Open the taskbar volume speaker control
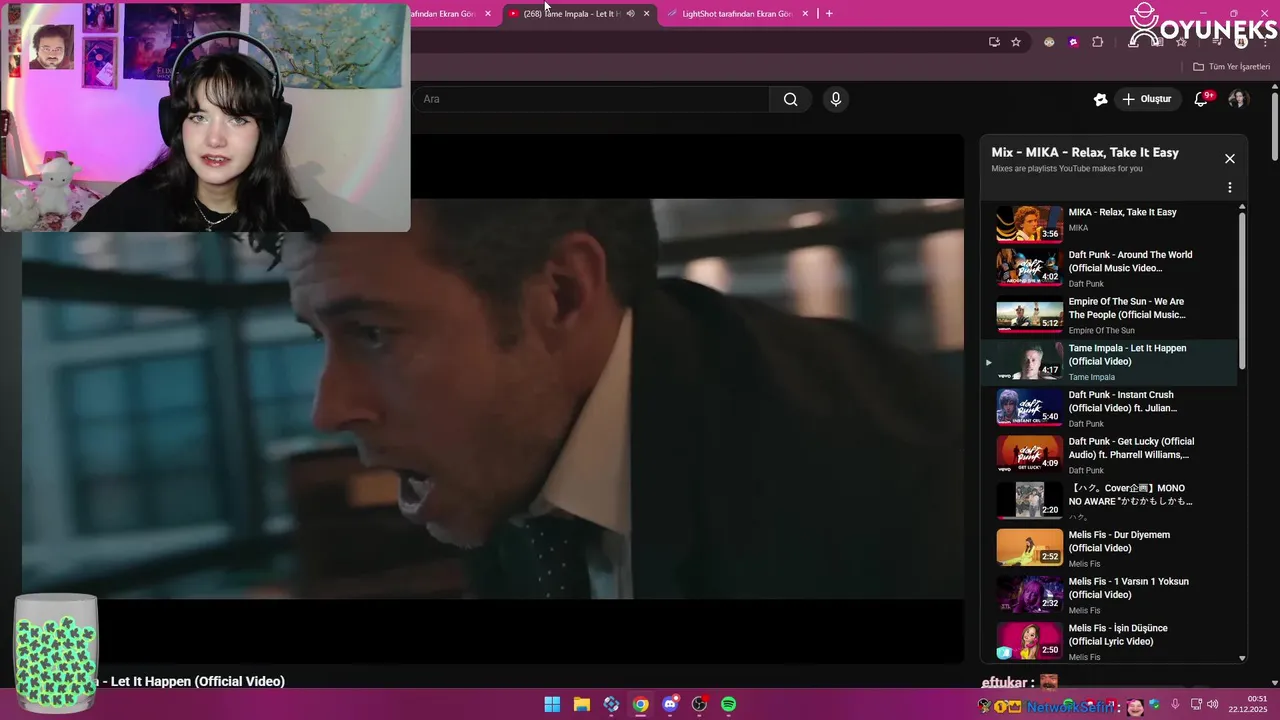 [x=1214, y=705]
